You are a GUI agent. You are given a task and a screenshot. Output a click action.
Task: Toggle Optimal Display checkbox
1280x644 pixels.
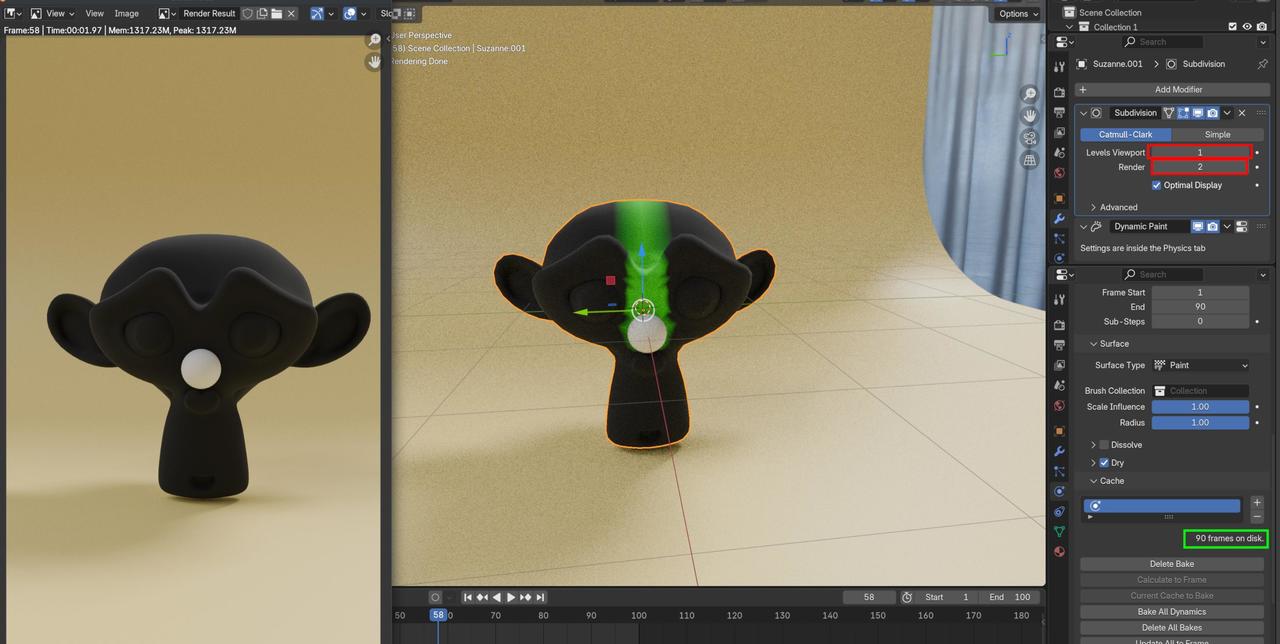click(1157, 185)
